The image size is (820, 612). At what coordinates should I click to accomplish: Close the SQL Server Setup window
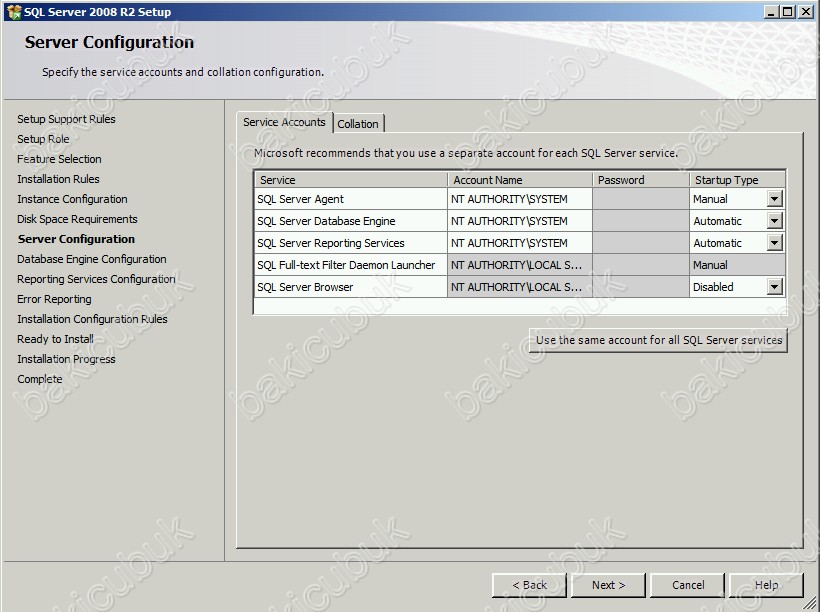[806, 12]
